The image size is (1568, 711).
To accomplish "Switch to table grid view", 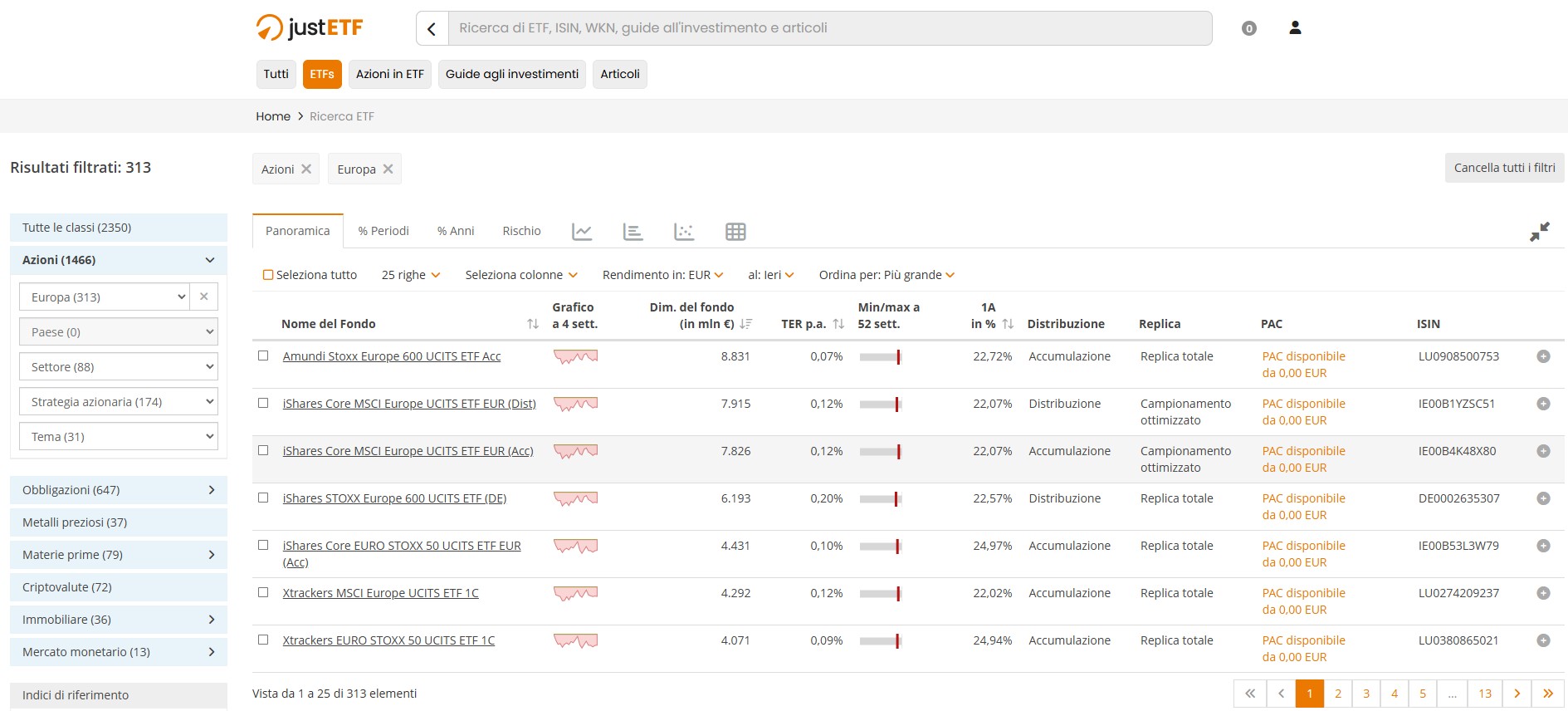I will coord(735,232).
